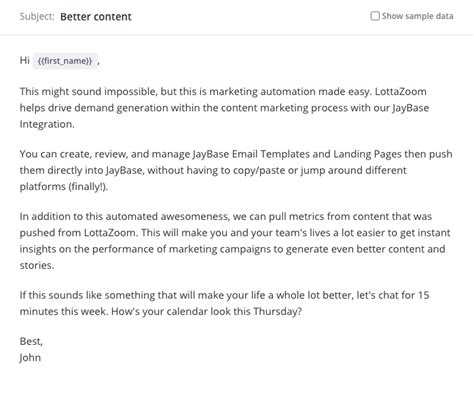Enable the Show sample data checkbox
The height and width of the screenshot is (393, 474).
pos(375,16)
